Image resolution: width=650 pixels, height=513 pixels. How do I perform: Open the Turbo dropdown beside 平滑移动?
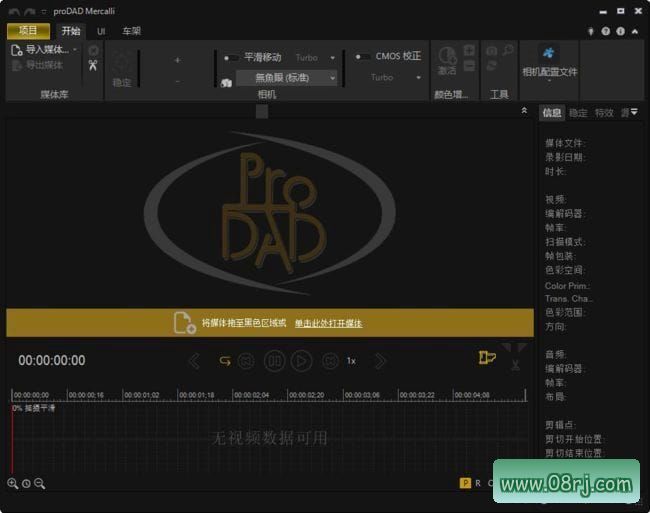pyautogui.click(x=332, y=58)
